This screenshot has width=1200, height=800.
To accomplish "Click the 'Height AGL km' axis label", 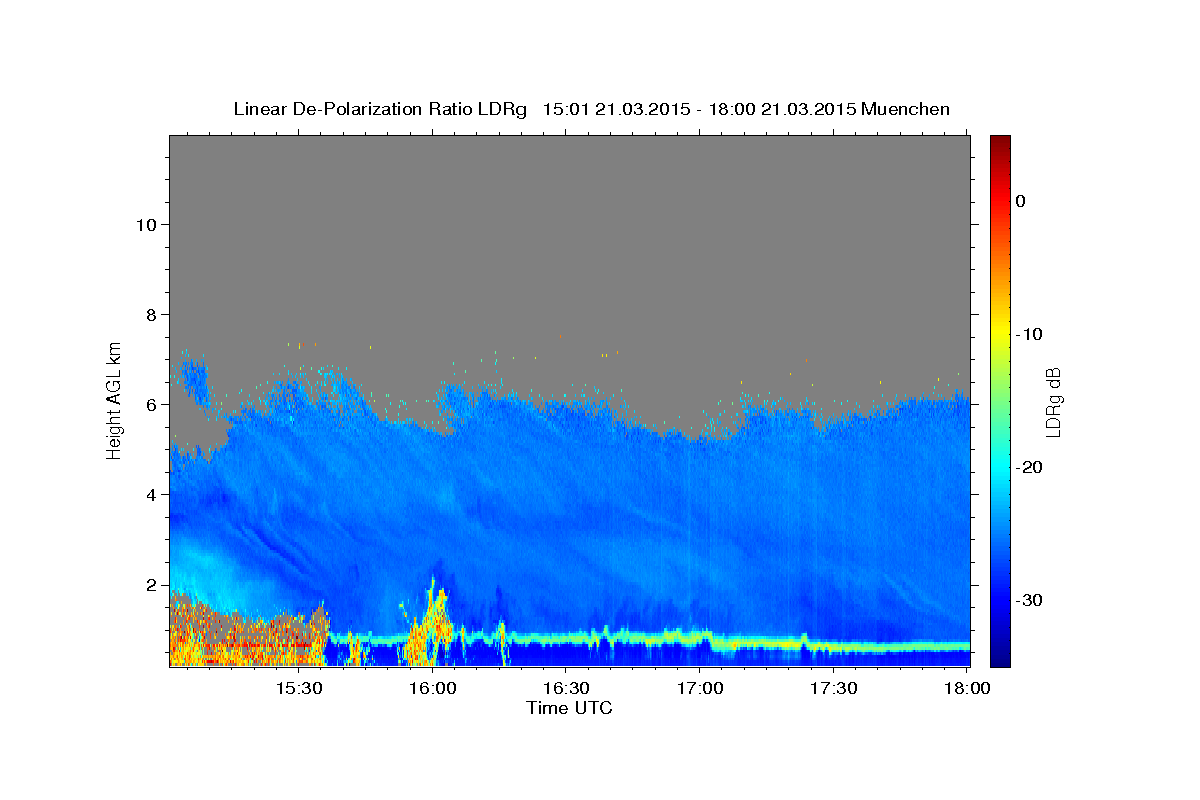I will (115, 399).
